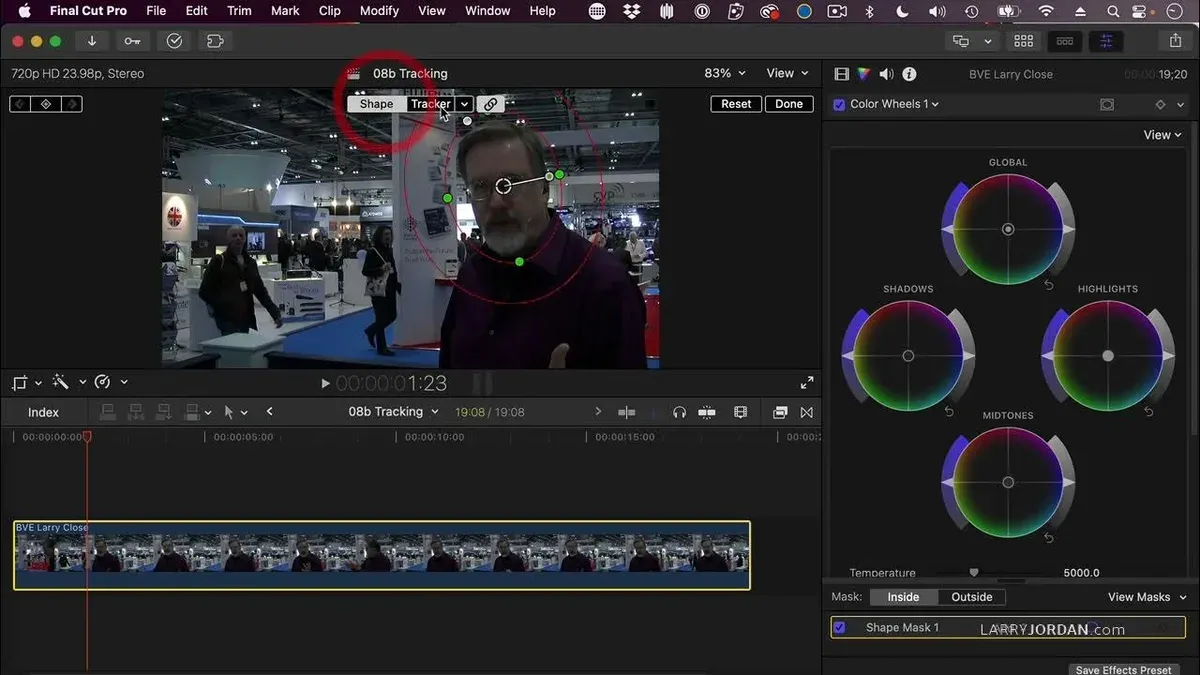Toggle the Browser grid icon
This screenshot has height=675, width=1200.
click(1024, 41)
